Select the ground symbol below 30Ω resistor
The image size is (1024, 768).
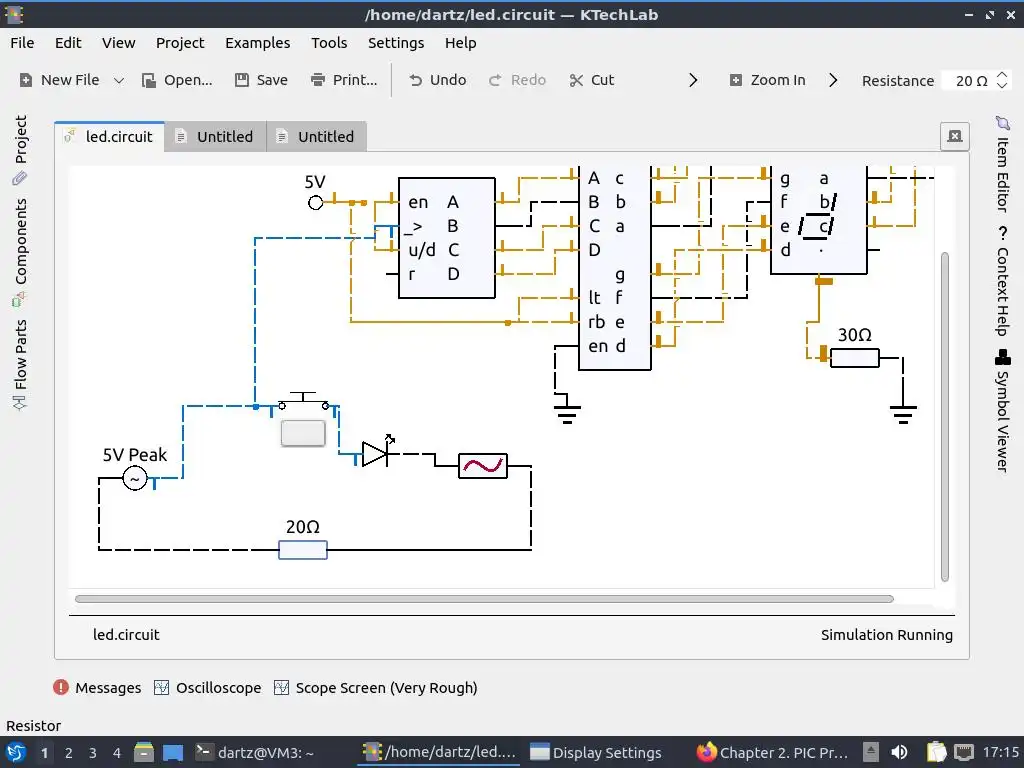[903, 414]
